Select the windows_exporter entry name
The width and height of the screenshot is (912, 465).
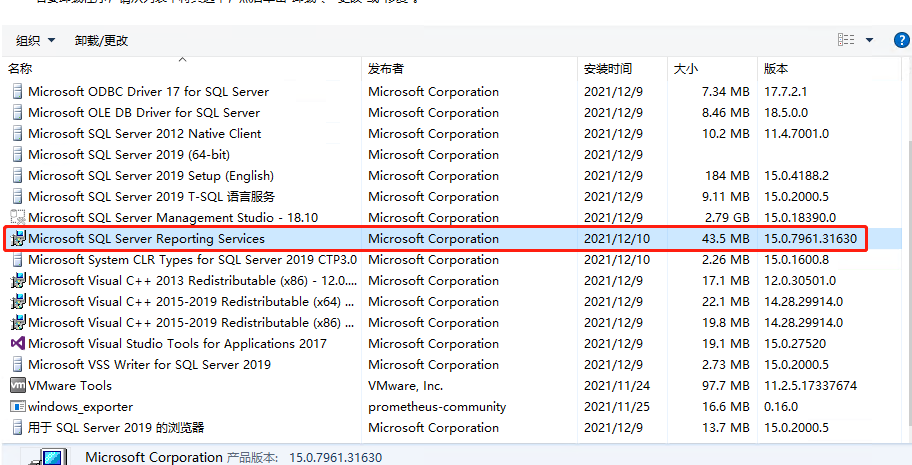80,406
